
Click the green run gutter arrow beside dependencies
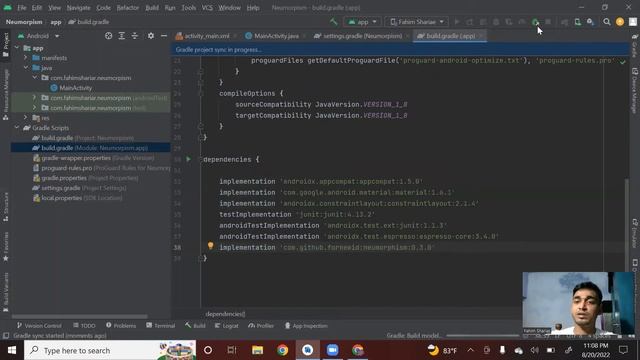click(188, 159)
